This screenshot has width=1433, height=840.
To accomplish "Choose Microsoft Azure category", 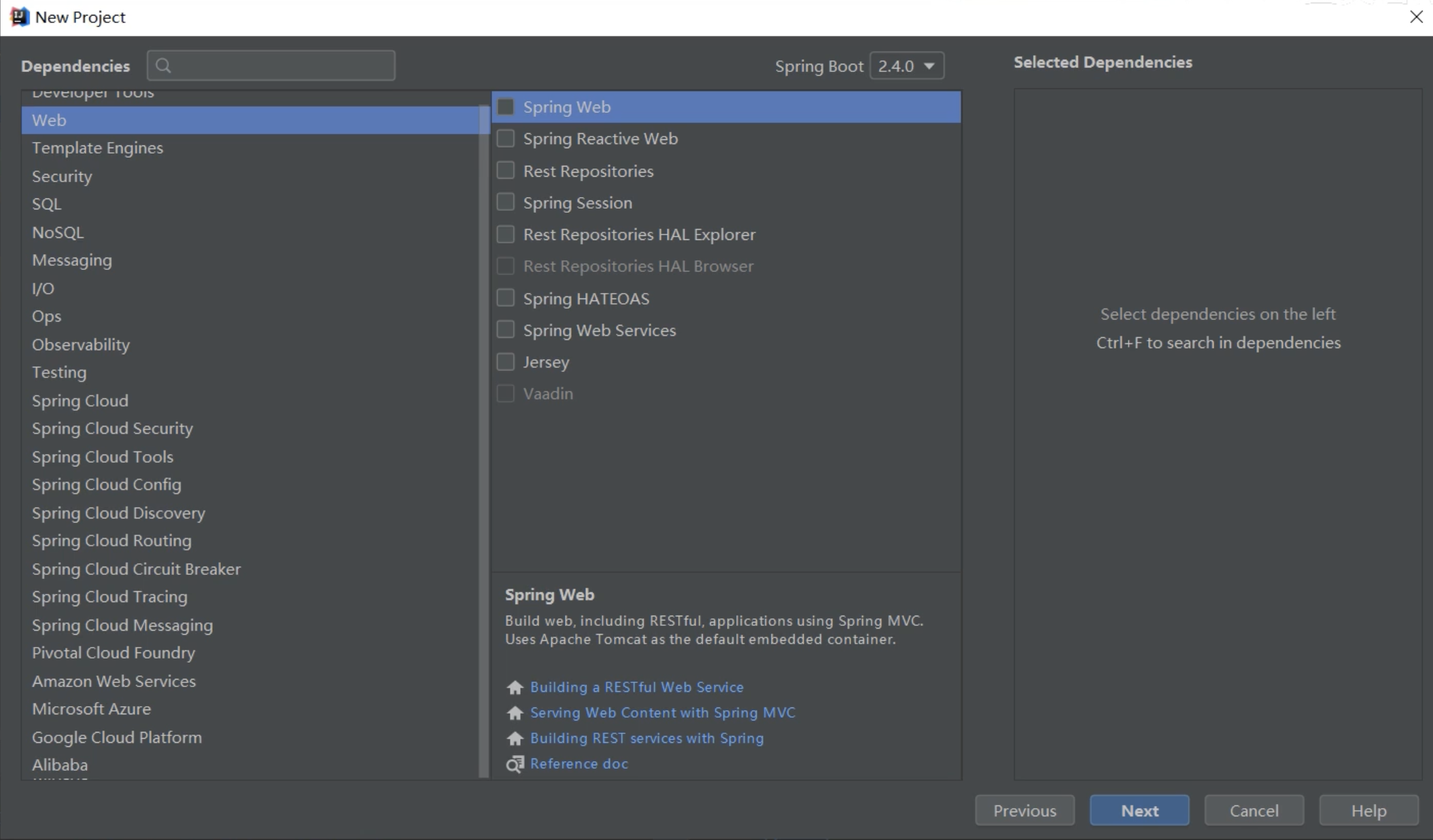I will click(251, 709).
